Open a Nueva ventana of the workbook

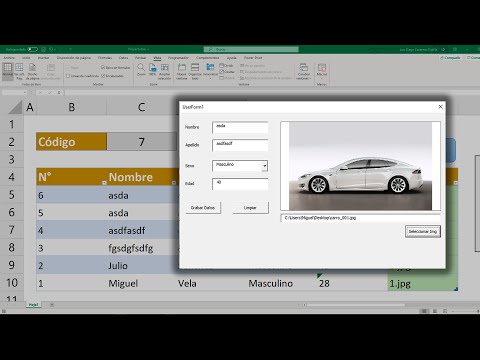182,71
